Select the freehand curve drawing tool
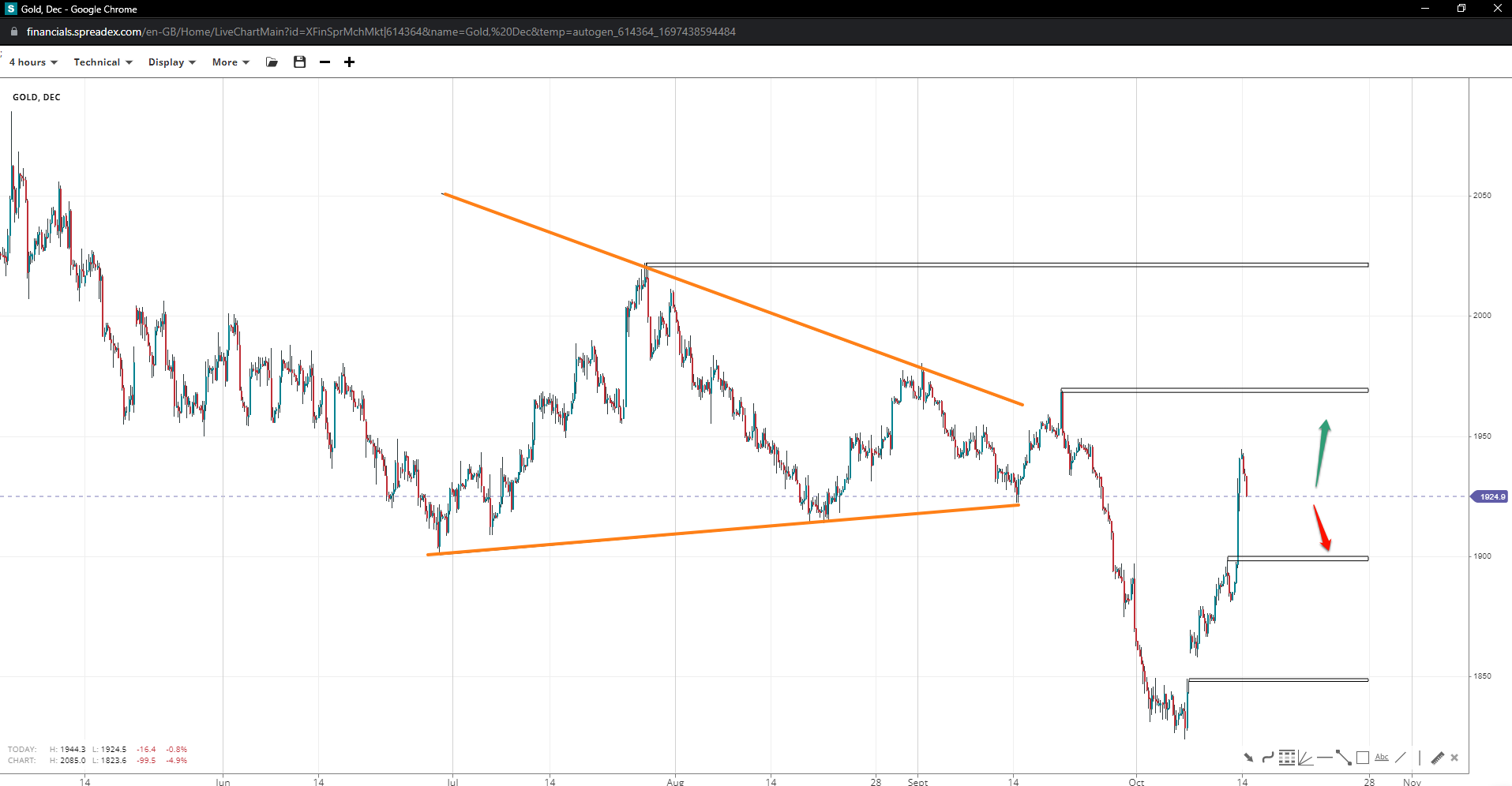 pyautogui.click(x=1267, y=758)
